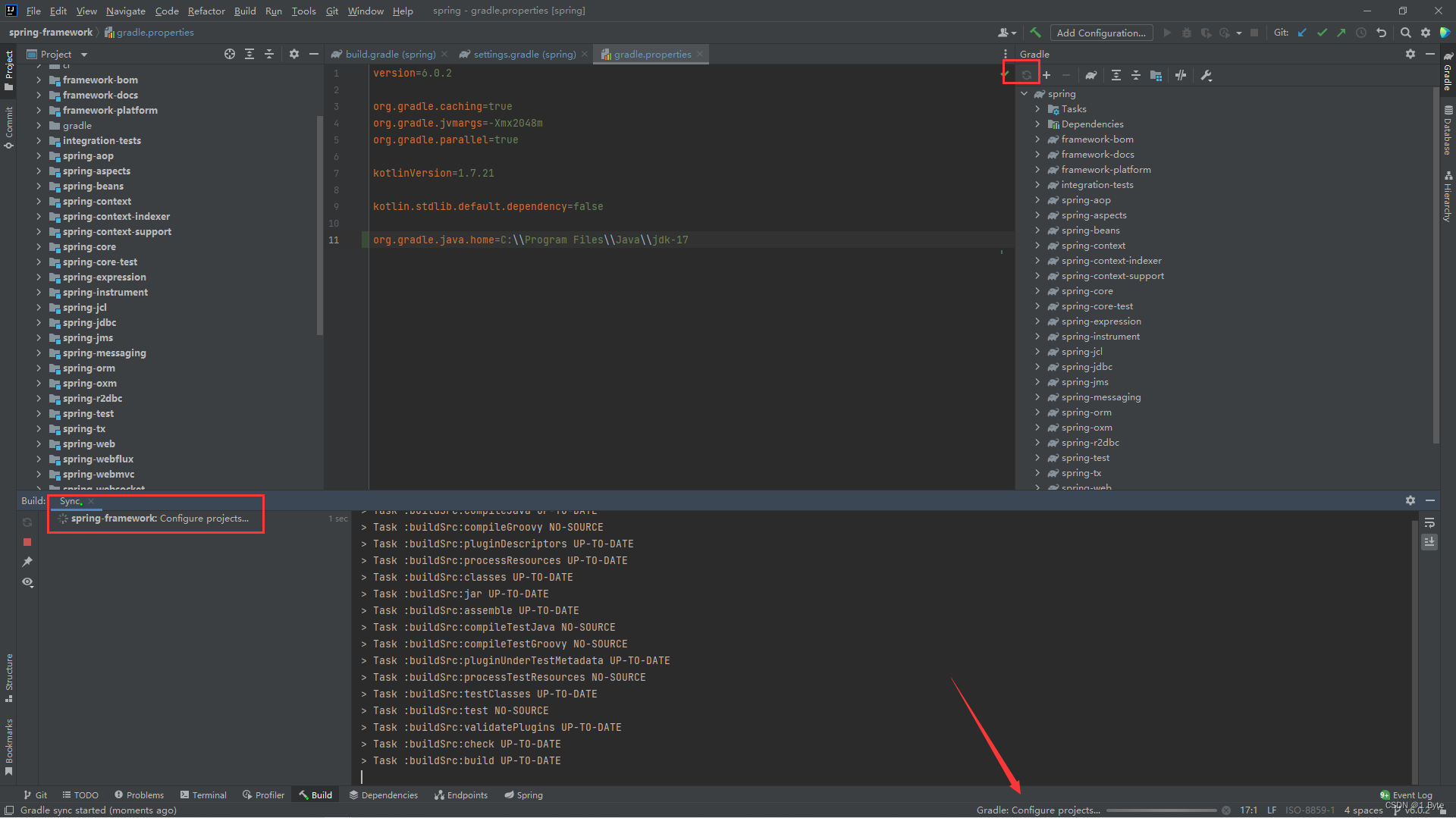Expand All in Gradle tool window

(1116, 75)
